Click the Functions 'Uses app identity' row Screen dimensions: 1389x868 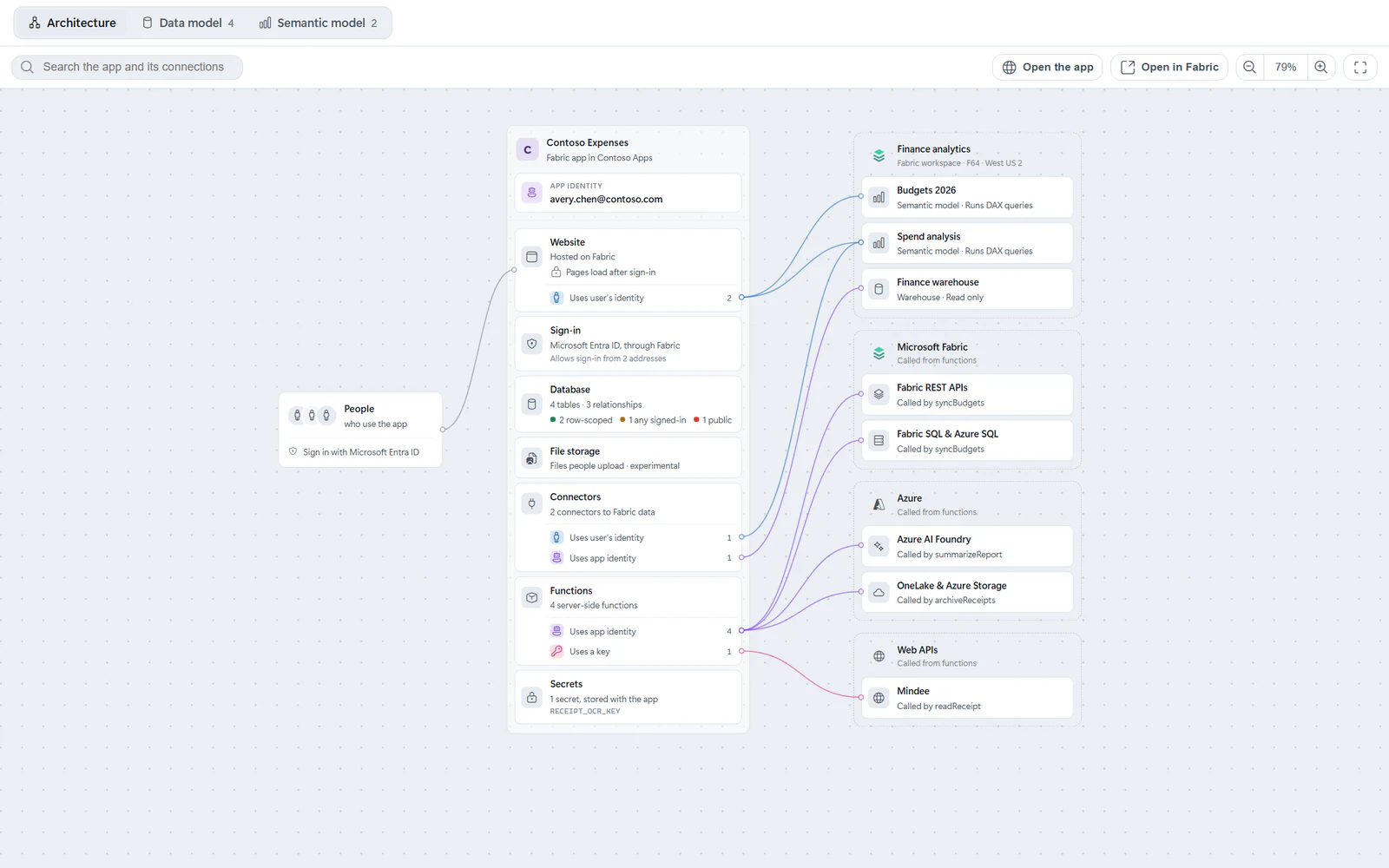(641, 631)
